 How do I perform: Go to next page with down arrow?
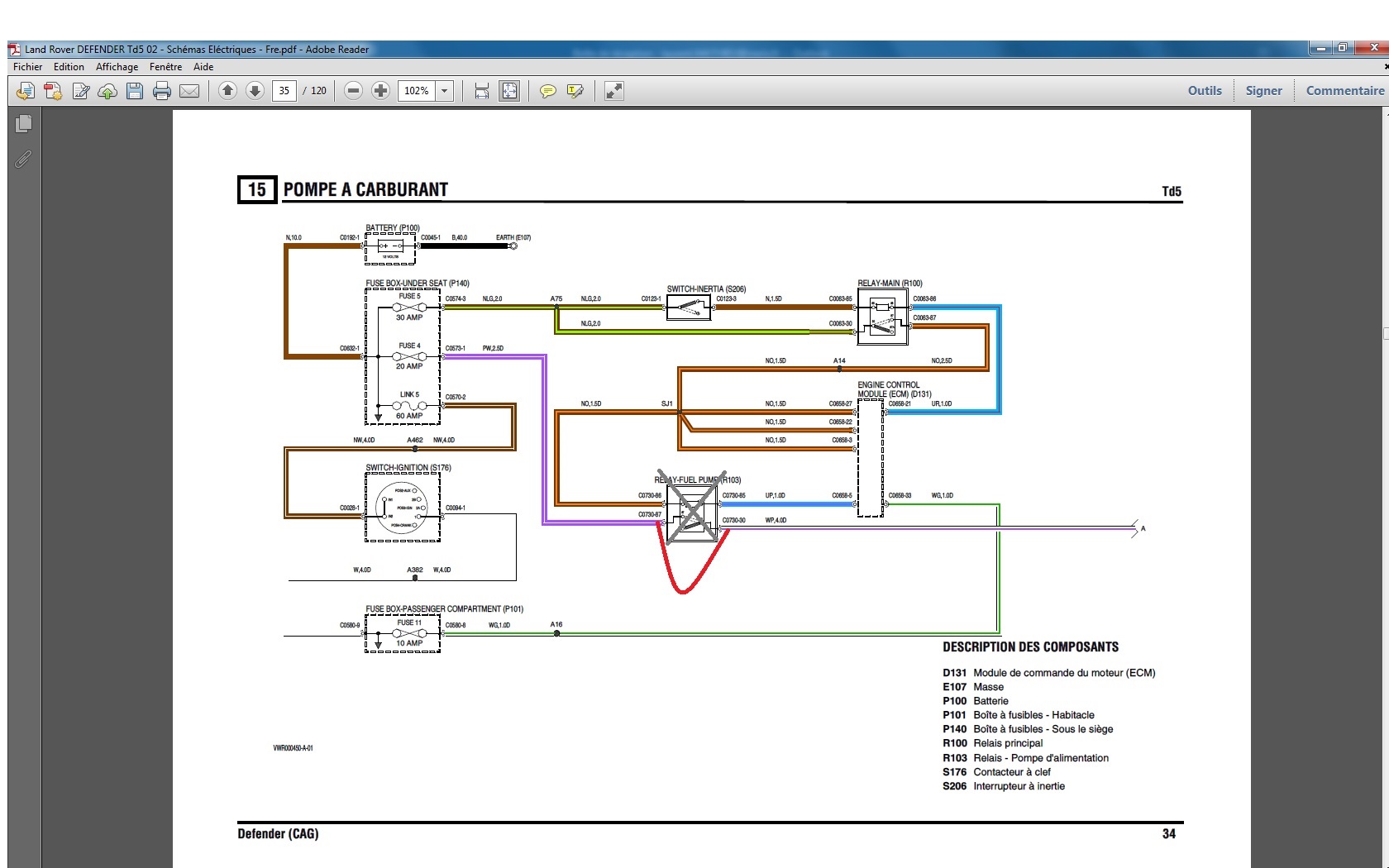click(255, 91)
